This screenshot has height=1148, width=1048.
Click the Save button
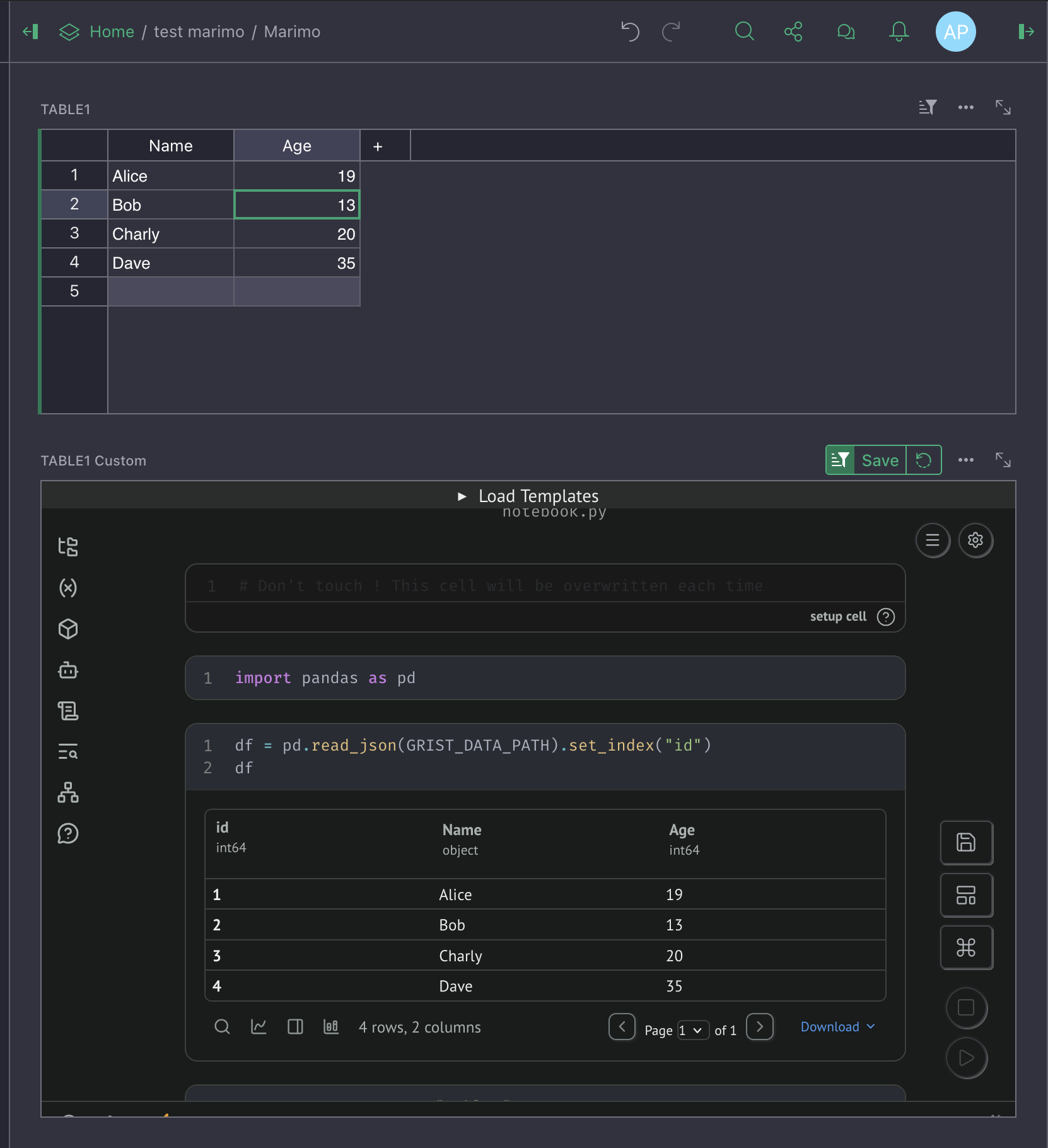tap(880, 460)
